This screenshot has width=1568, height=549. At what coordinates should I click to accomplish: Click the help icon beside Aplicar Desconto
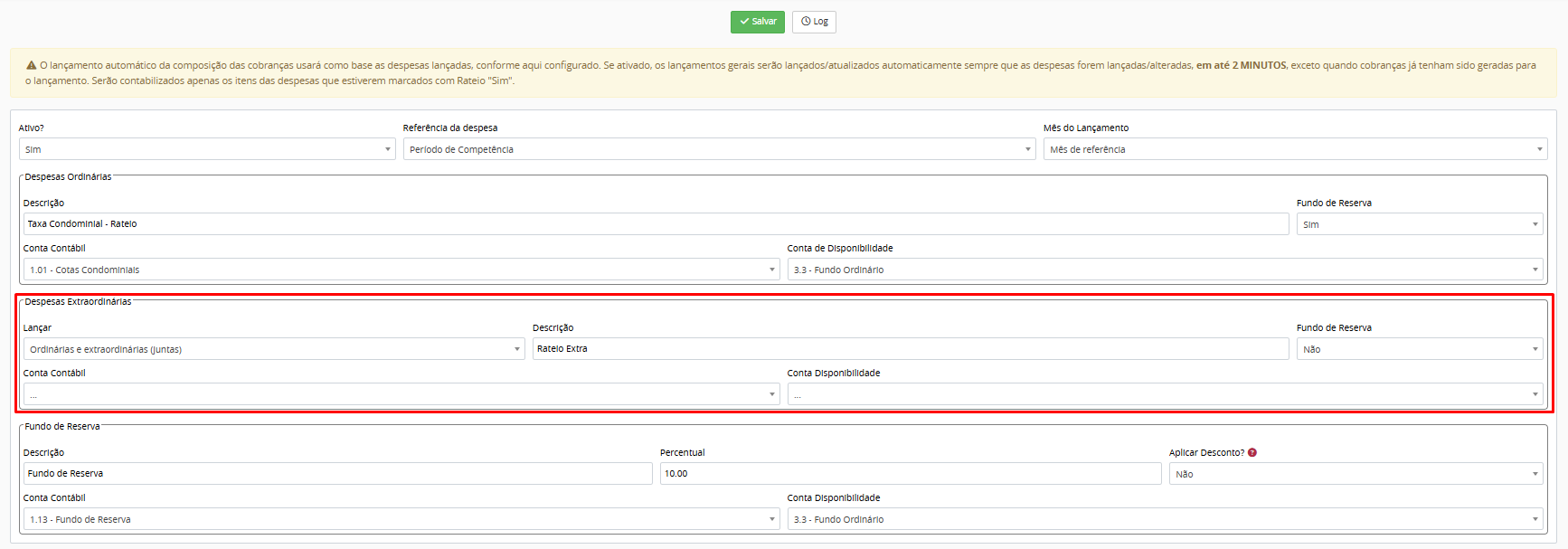pyautogui.click(x=1252, y=453)
